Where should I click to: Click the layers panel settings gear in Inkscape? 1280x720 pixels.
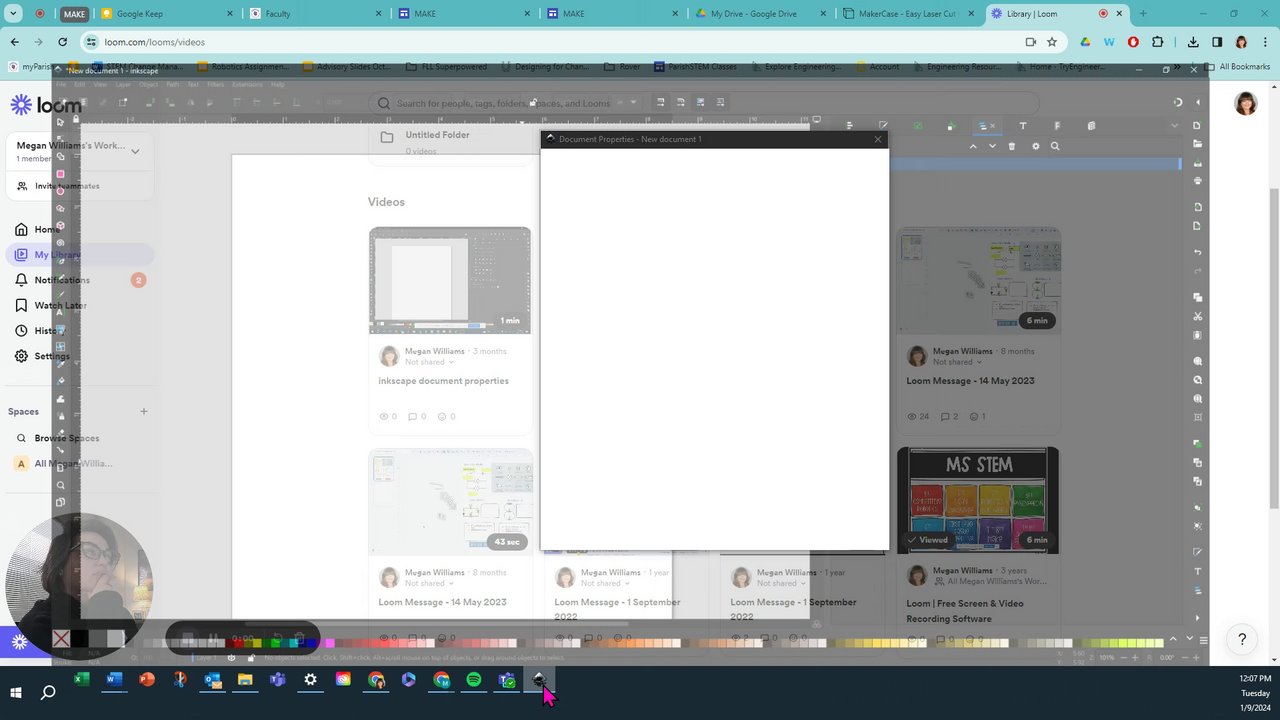coord(1035,146)
